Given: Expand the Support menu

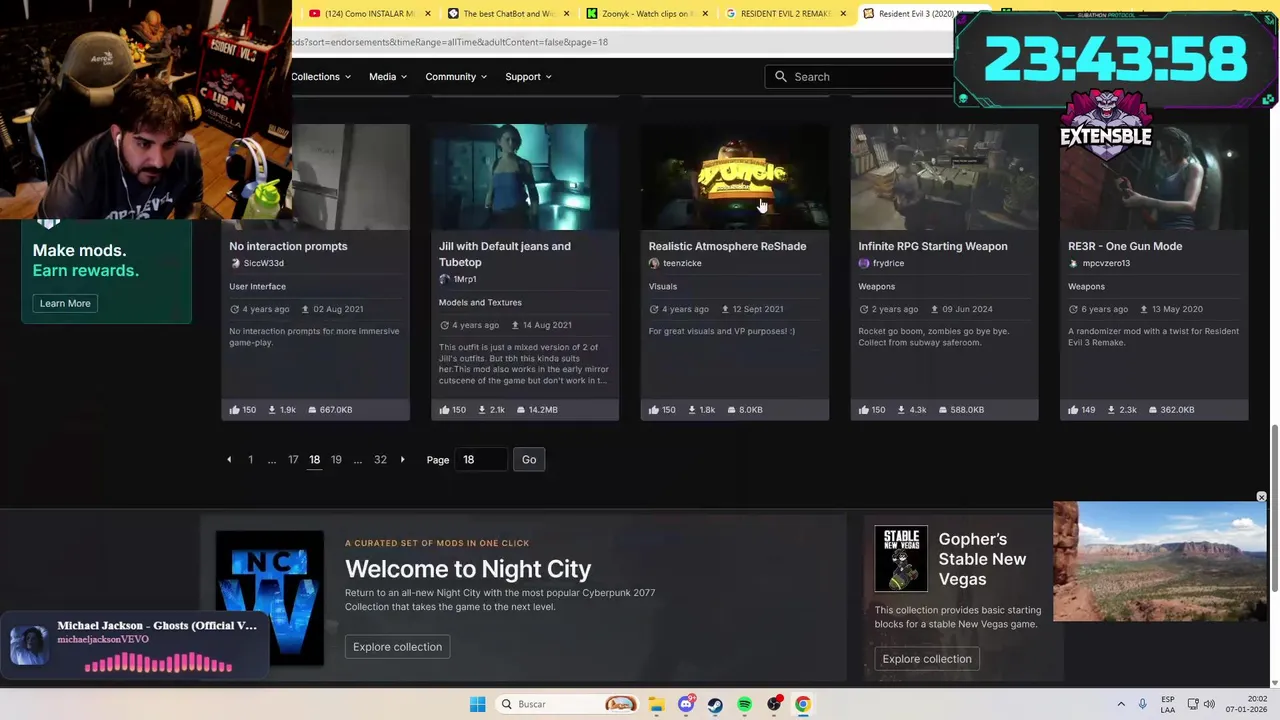Looking at the screenshot, I should click(x=528, y=77).
